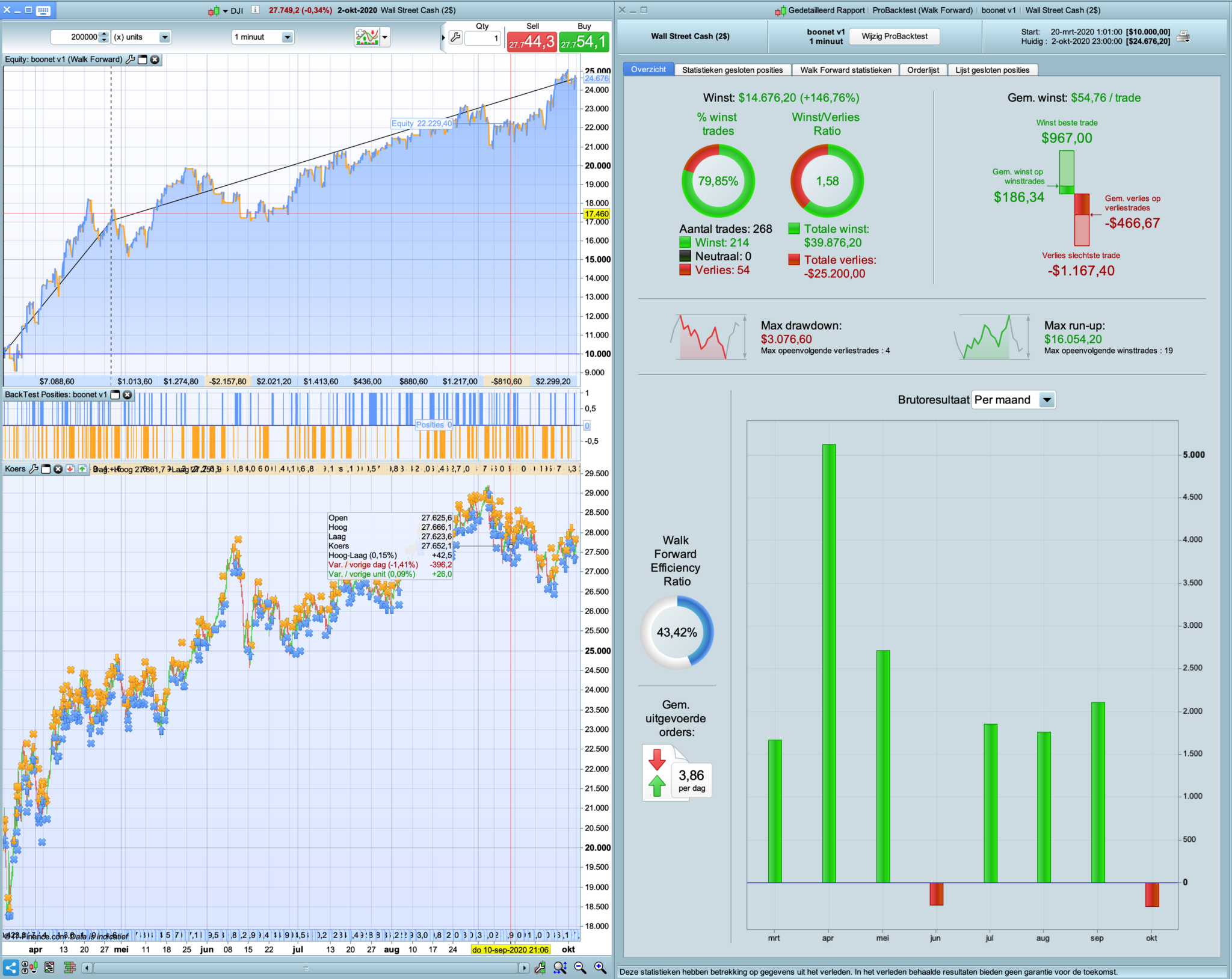Switch to the Walk Forward statistieken tab
Image resolution: width=1232 pixels, height=979 pixels.
point(845,70)
